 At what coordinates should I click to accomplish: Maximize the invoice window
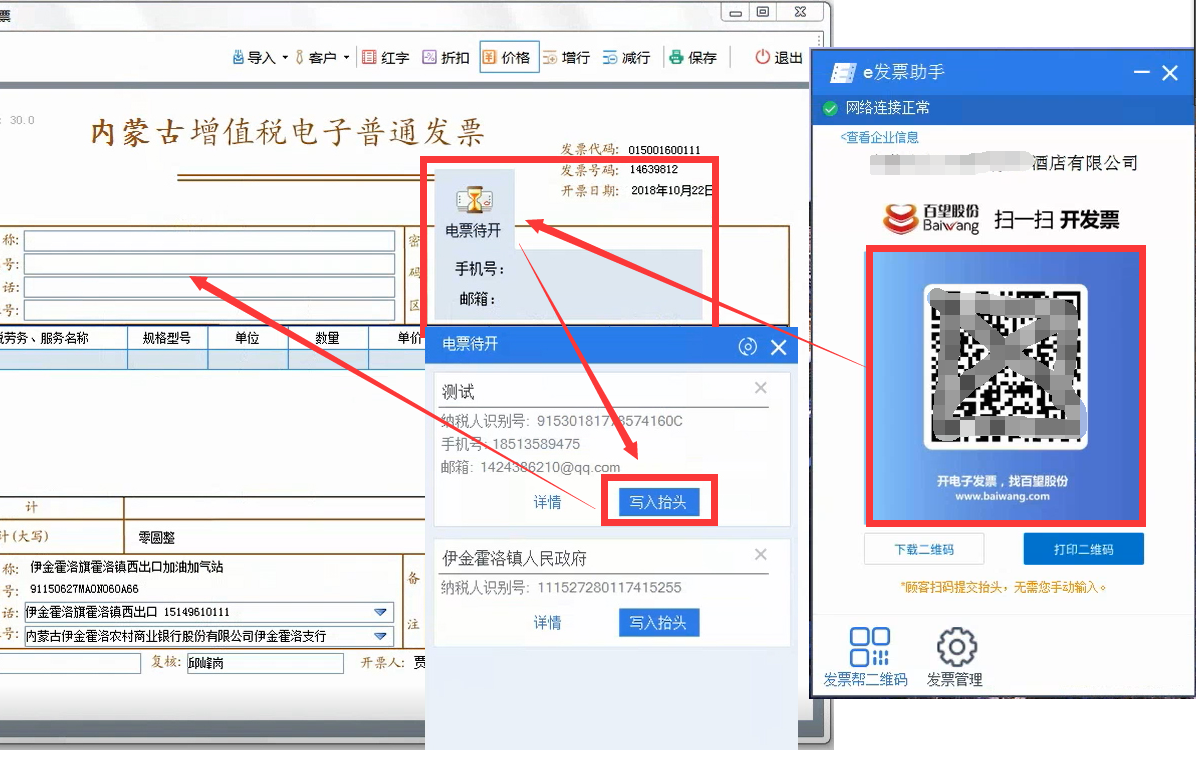point(763,11)
